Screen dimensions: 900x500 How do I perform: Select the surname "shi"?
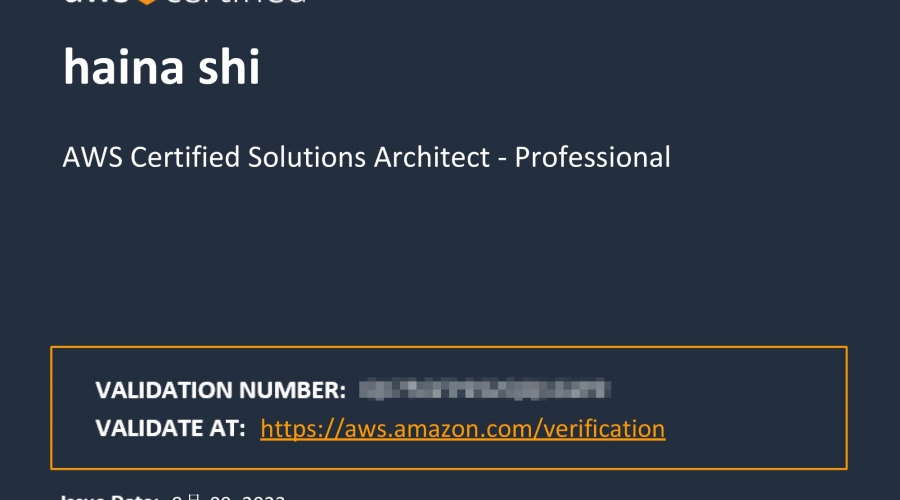(229, 67)
